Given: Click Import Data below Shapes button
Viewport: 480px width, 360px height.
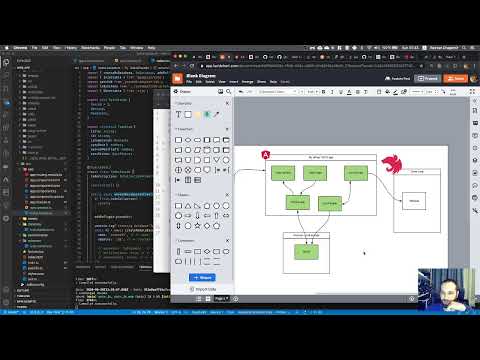Looking at the screenshot, I should coord(203,289).
